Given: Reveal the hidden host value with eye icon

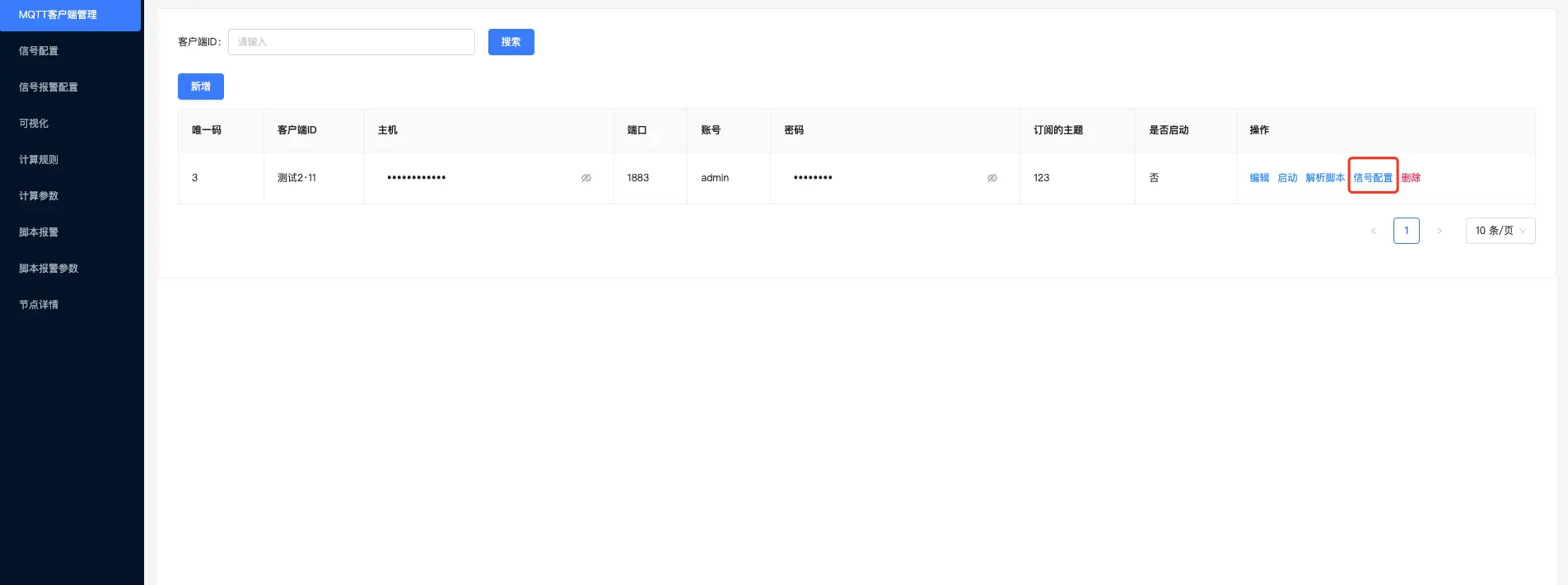Looking at the screenshot, I should pos(586,178).
